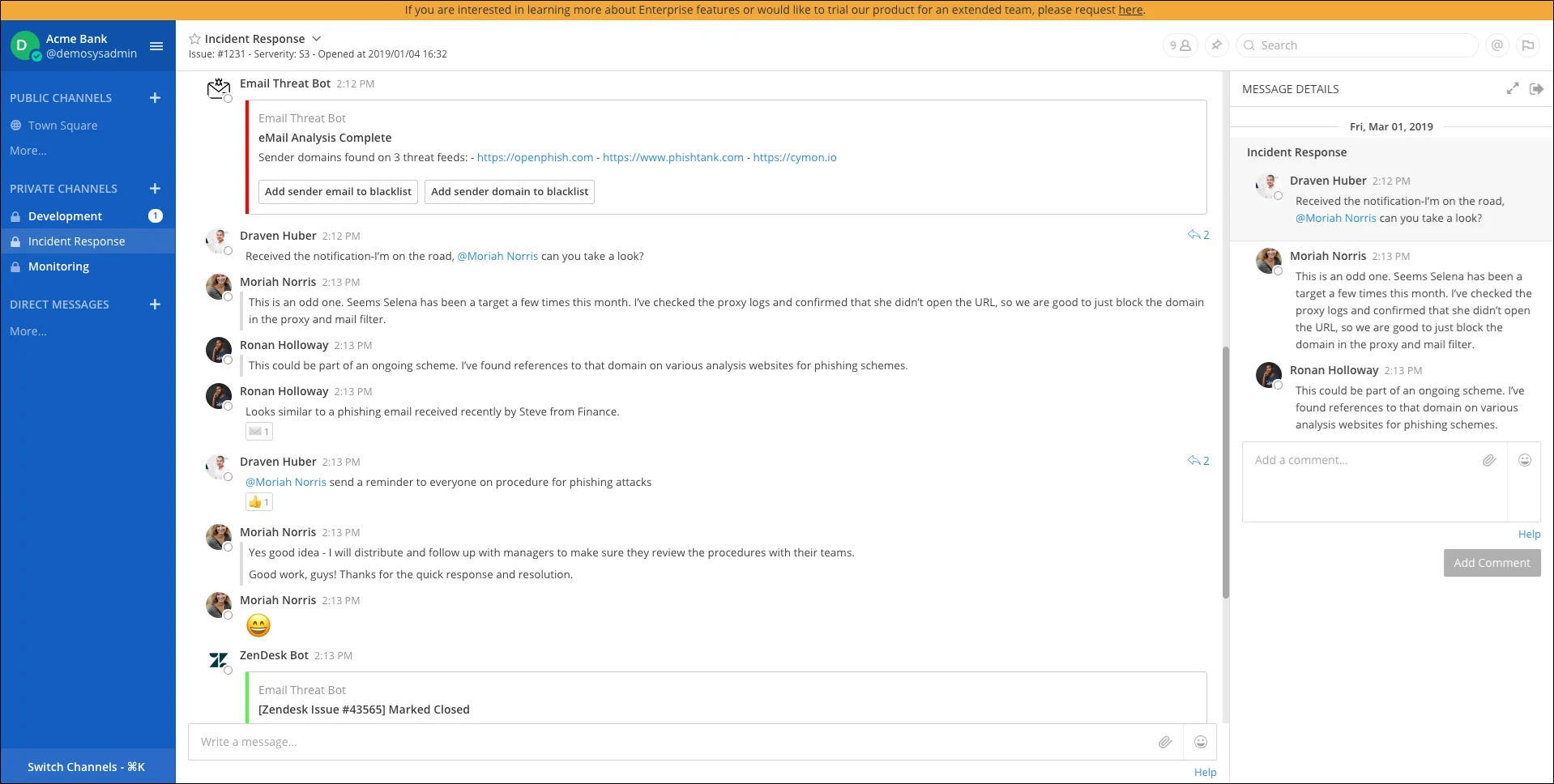Click the PRIVATE CHANNELS section header
Image resolution: width=1554 pixels, height=784 pixels.
[63, 189]
